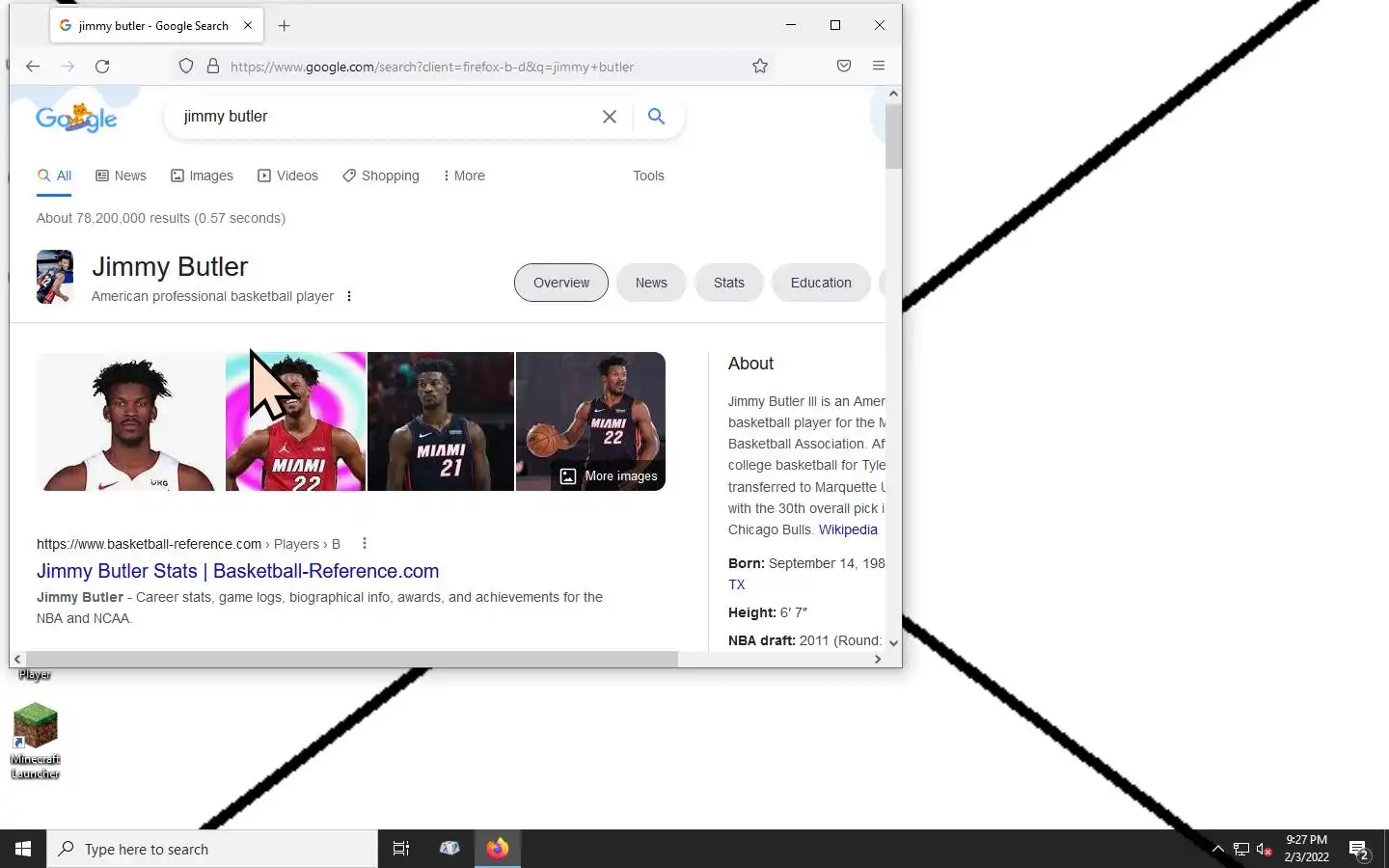Image resolution: width=1389 pixels, height=868 pixels.
Task: Open the muted volume tray icon
Action: pyautogui.click(x=1265, y=850)
